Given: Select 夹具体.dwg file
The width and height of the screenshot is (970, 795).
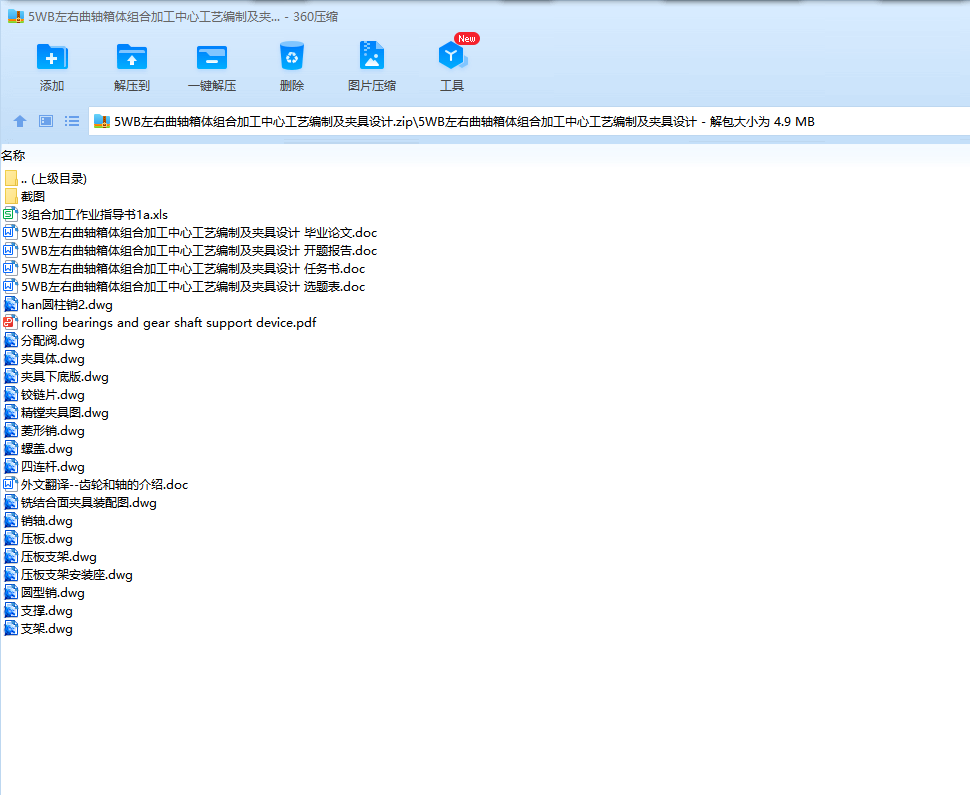Looking at the screenshot, I should (44, 359).
